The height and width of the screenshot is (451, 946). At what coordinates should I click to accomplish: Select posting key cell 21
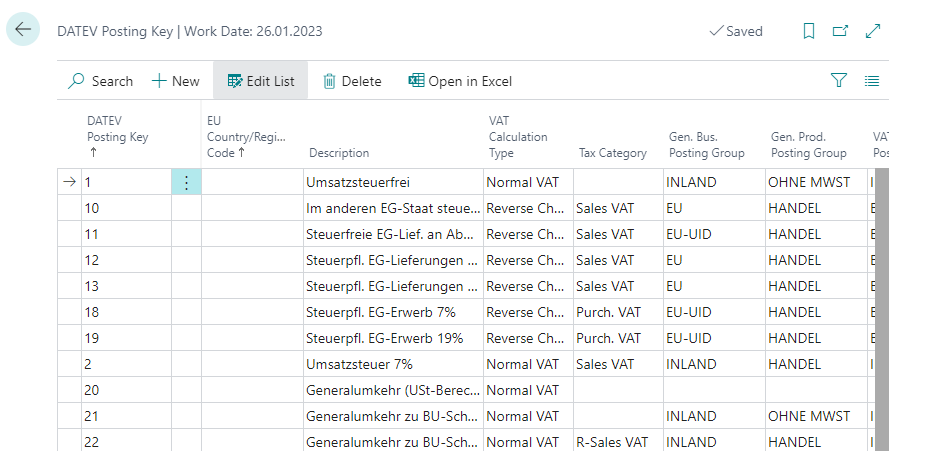point(127,415)
